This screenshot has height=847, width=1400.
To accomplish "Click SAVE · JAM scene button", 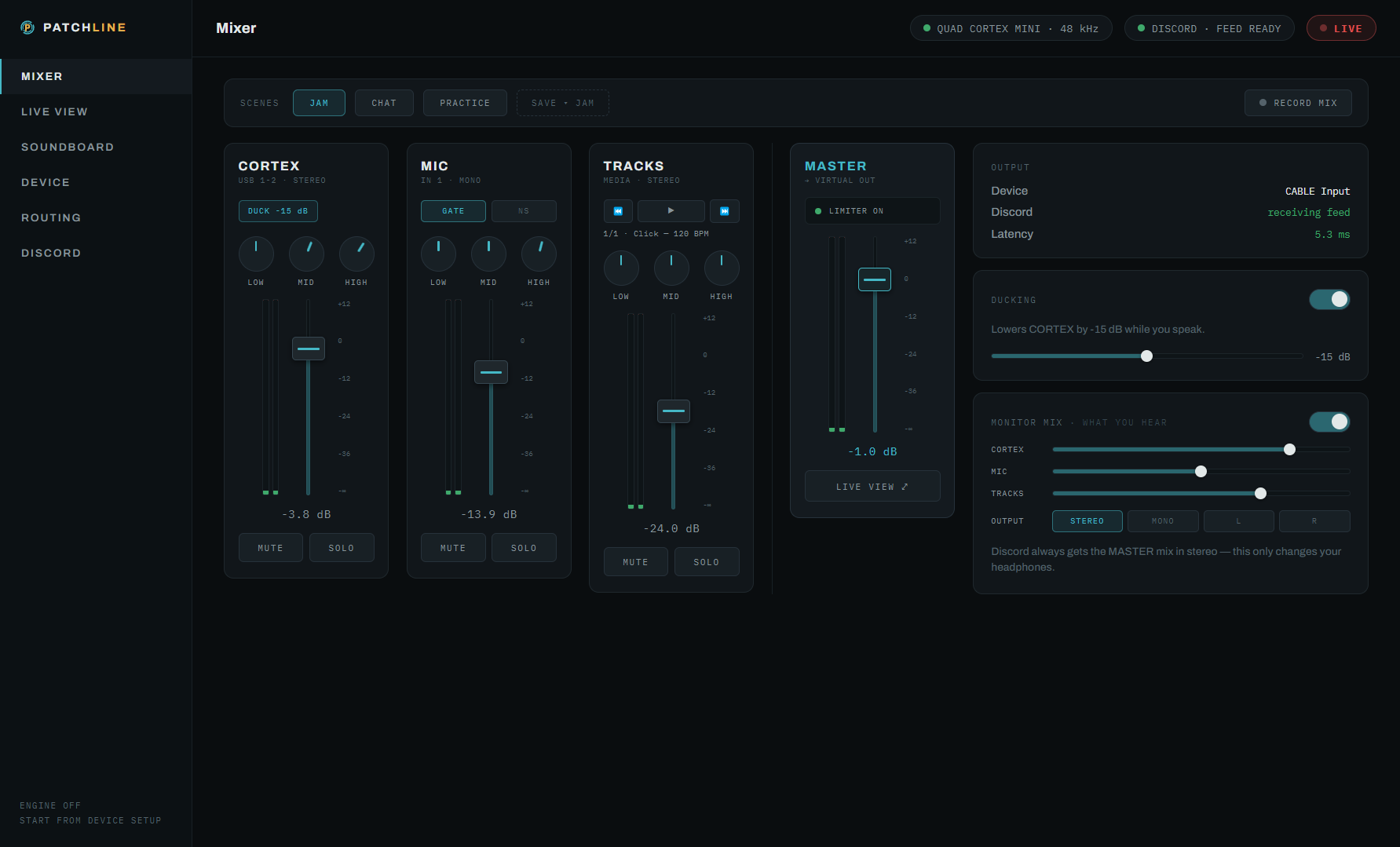I will pos(563,103).
